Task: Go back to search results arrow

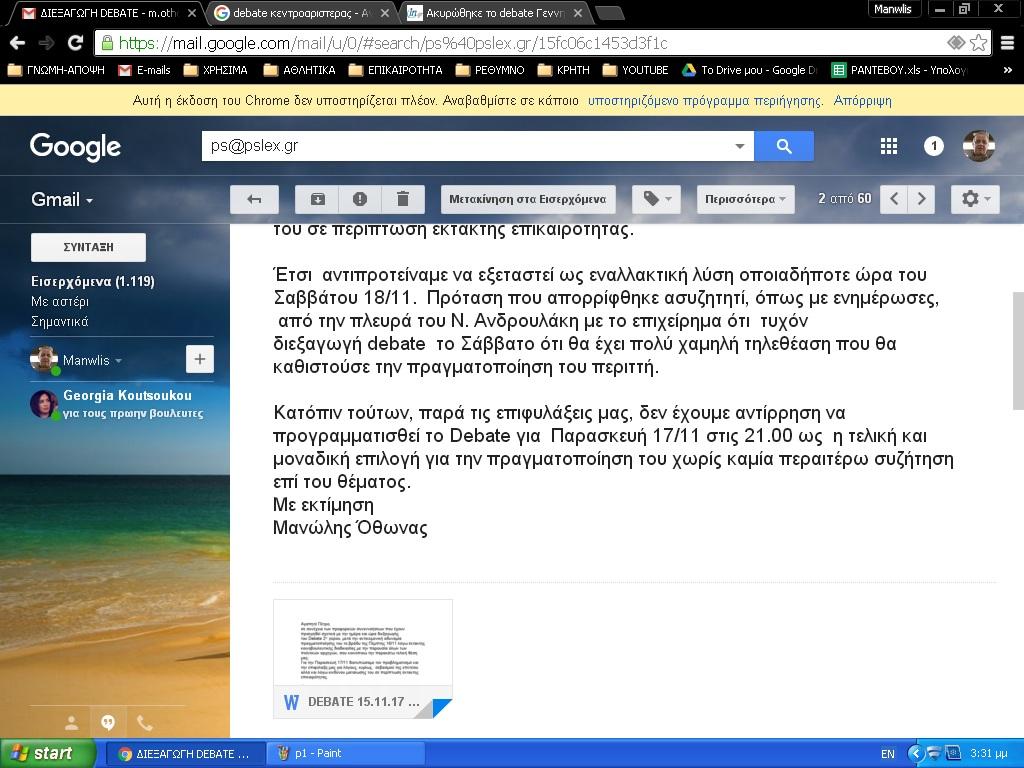Action: (254, 199)
